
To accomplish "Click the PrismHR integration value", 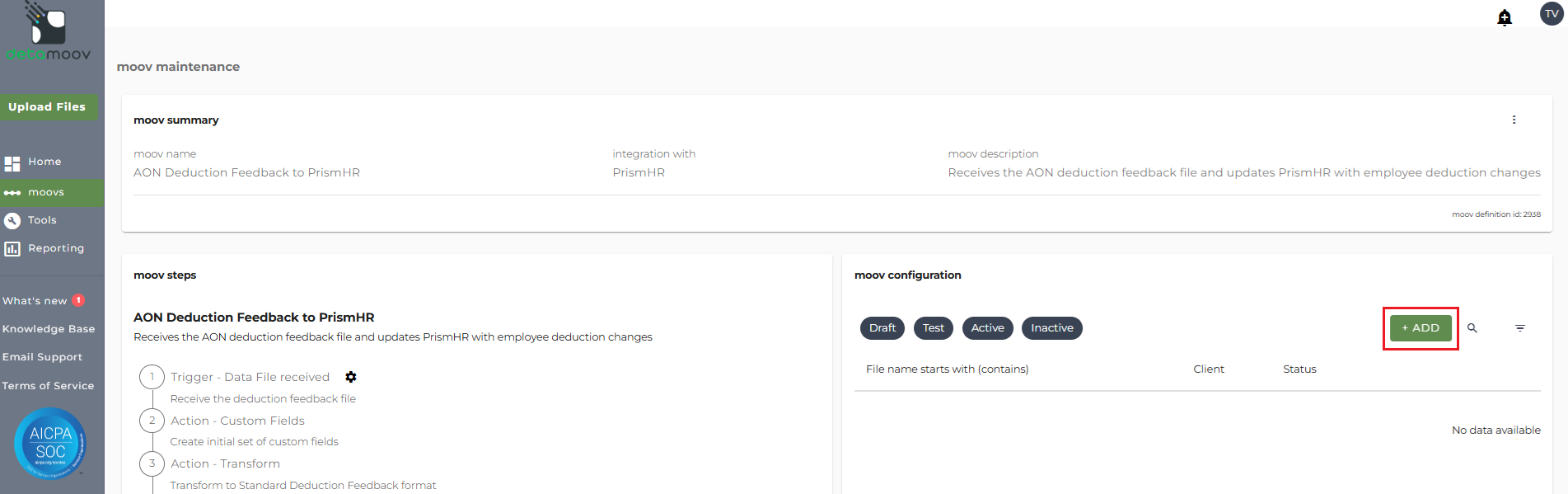I will [639, 172].
